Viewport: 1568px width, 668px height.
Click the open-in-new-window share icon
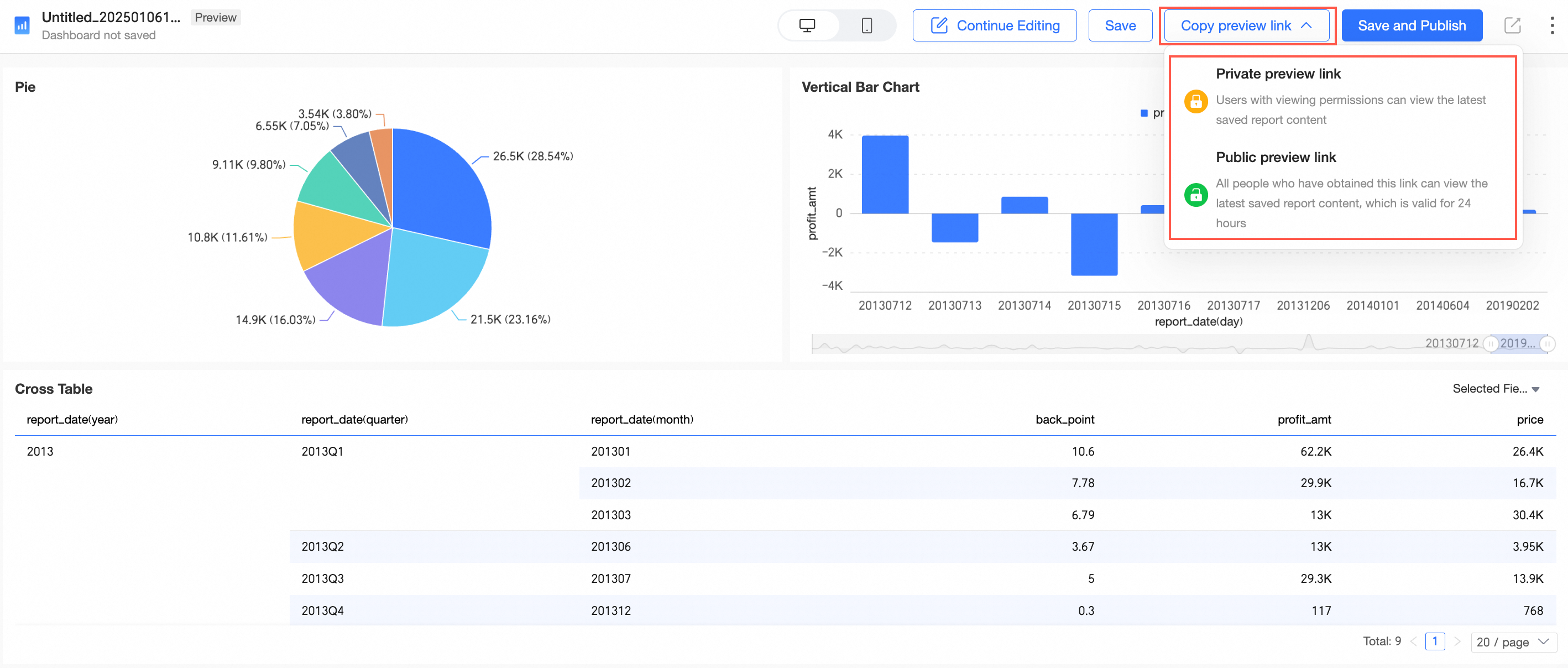click(x=1513, y=25)
